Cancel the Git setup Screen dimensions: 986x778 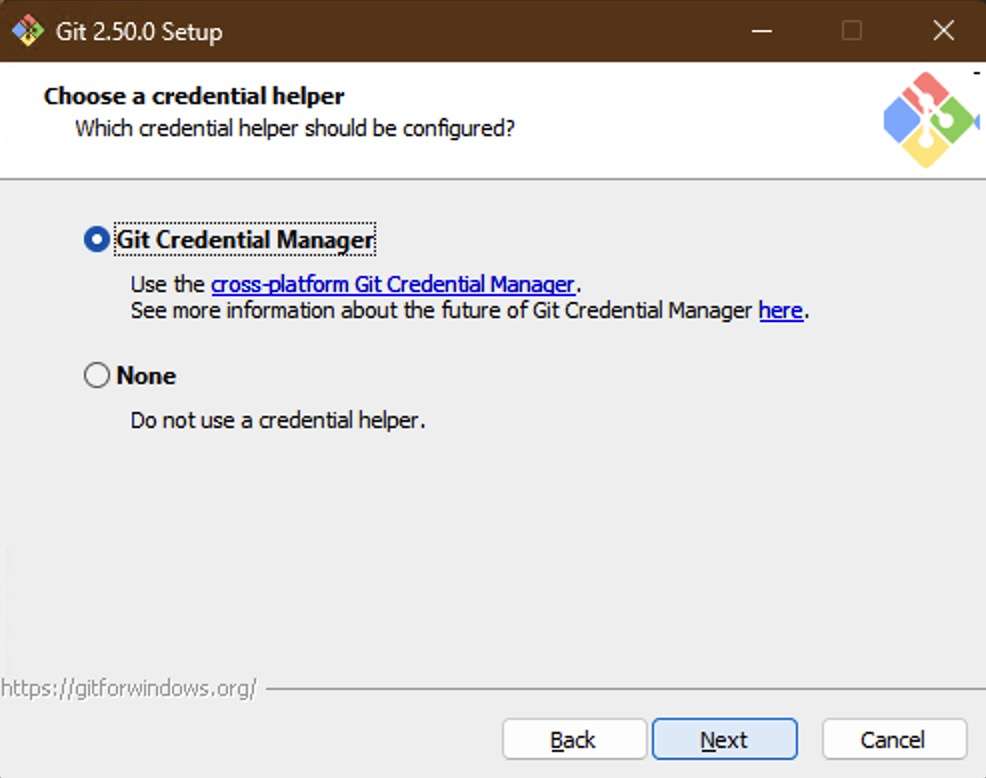click(x=894, y=739)
